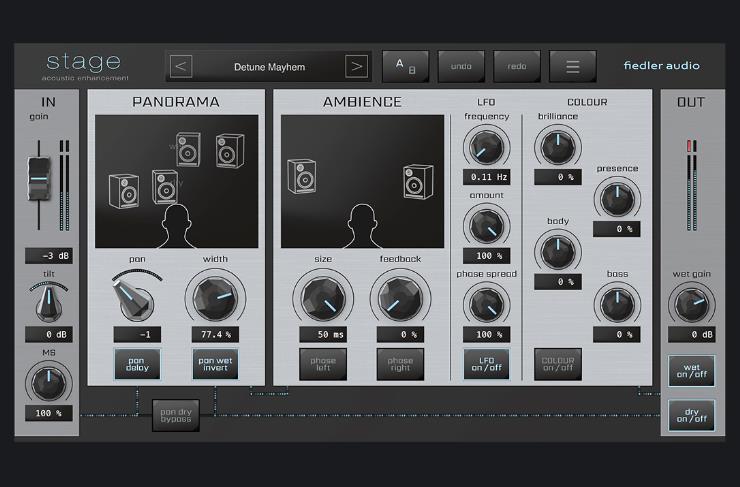This screenshot has height=487, width=740.
Task: Click the width knob in Panorama
Action: coord(215,299)
